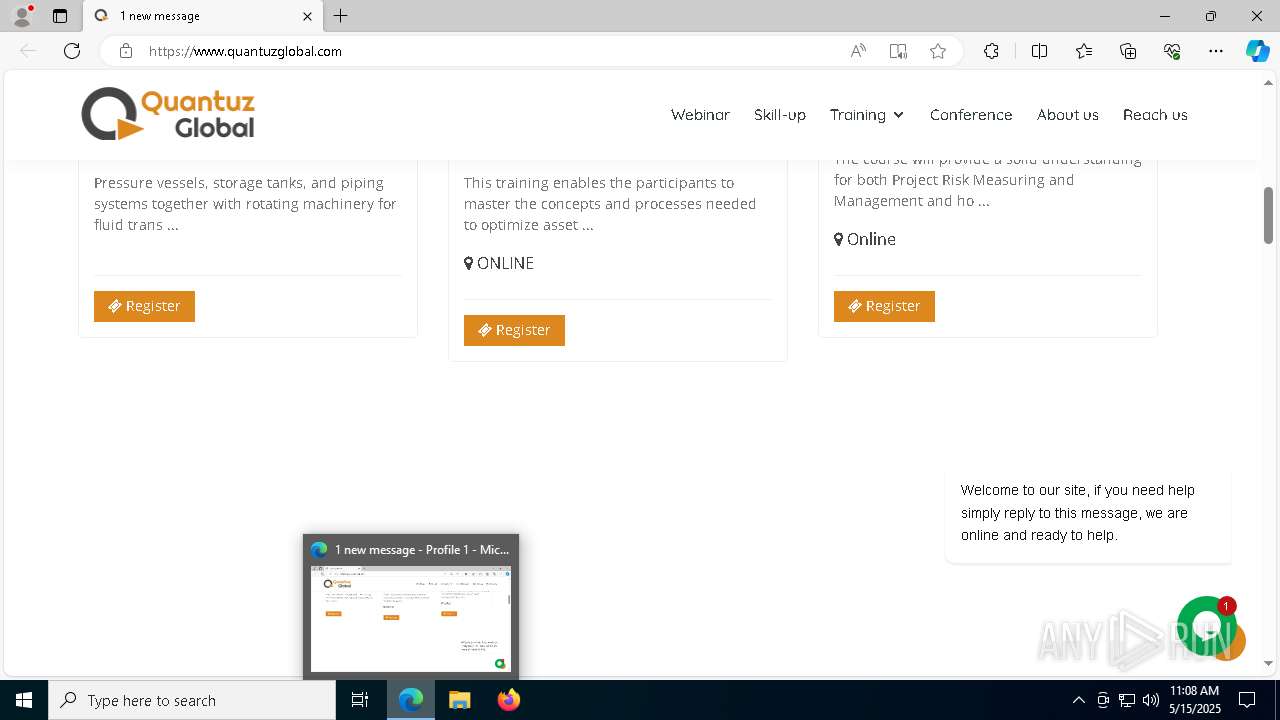Open the clock and calendar flyout

click(1194, 700)
